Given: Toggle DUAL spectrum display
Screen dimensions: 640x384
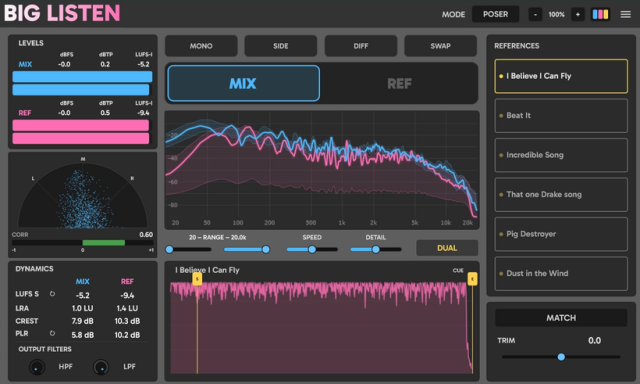Looking at the screenshot, I should point(447,248).
